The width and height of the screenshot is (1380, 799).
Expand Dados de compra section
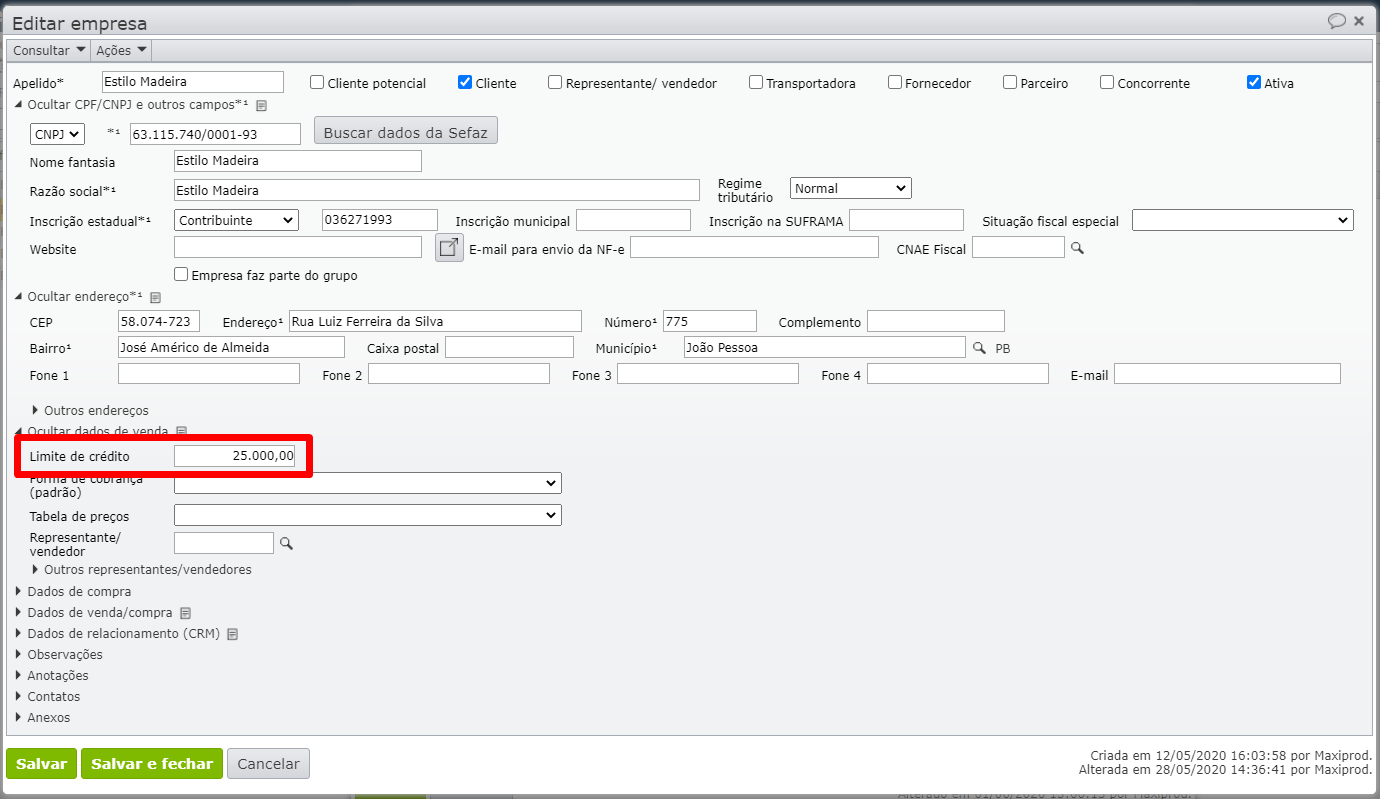coord(73,591)
